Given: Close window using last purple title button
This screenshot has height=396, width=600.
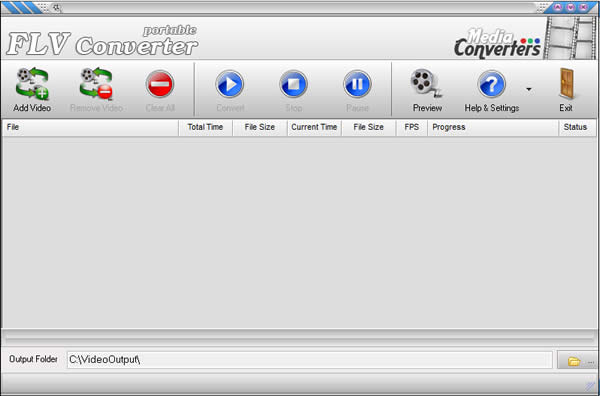Looking at the screenshot, I should coord(584,7).
